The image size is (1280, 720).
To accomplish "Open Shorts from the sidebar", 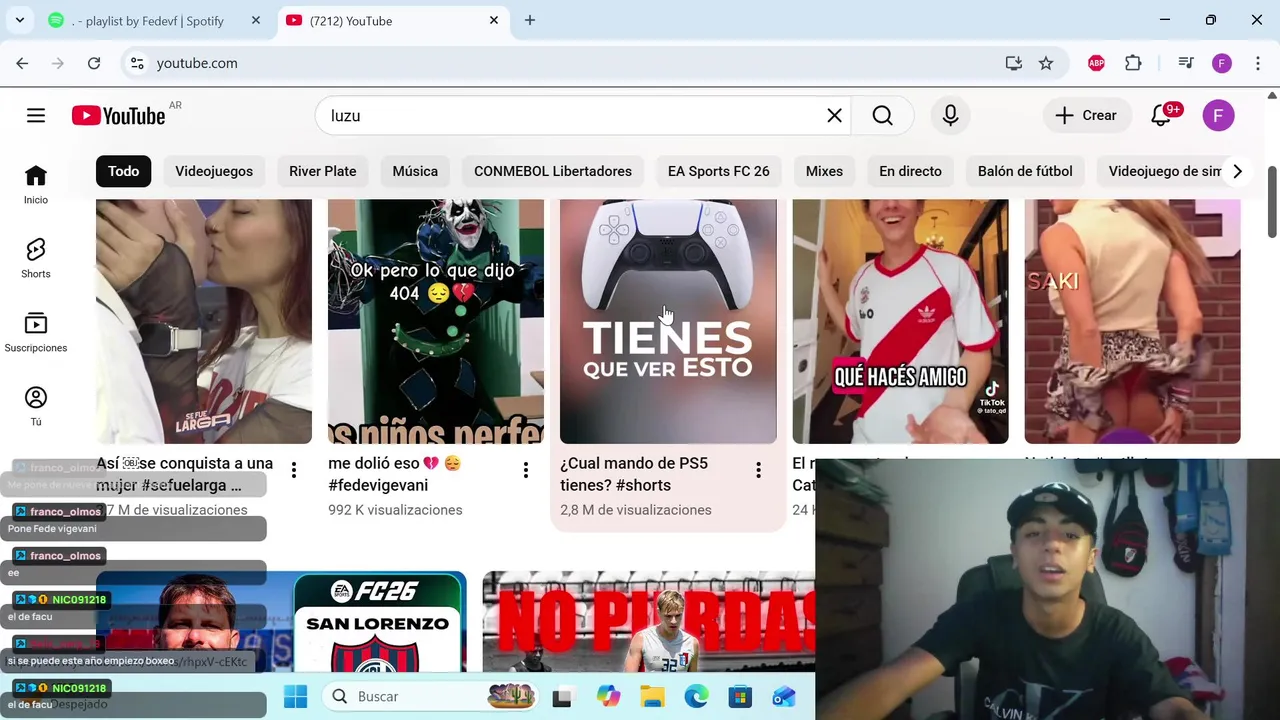I will pyautogui.click(x=36, y=258).
